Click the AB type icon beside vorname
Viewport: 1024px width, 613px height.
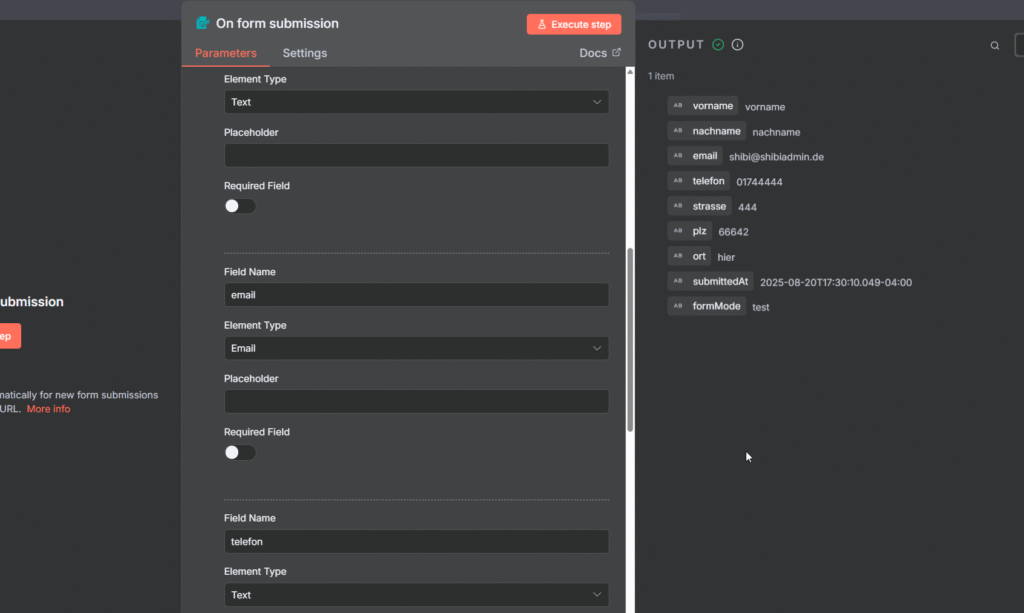pos(678,106)
